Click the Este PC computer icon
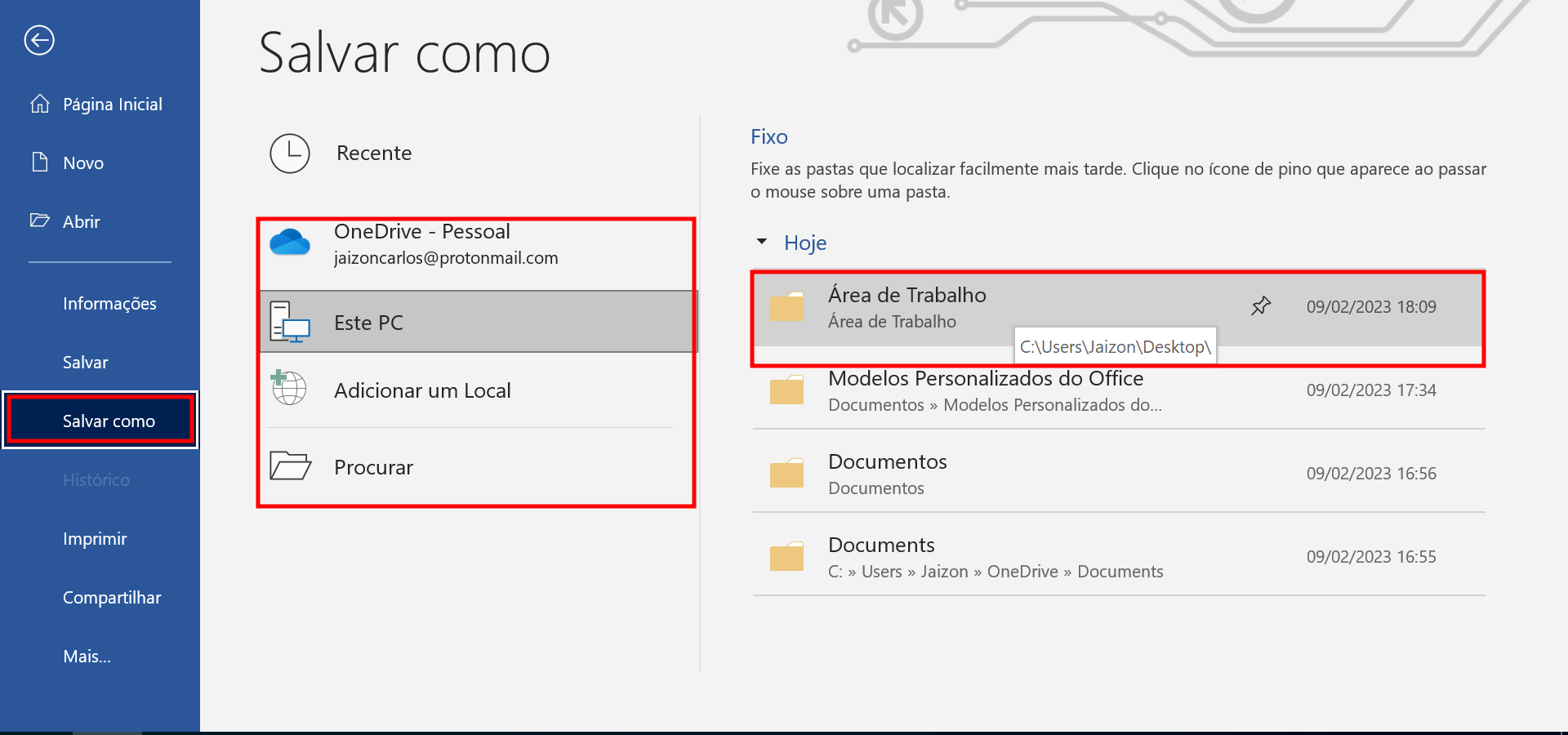The image size is (1568, 735). click(290, 322)
